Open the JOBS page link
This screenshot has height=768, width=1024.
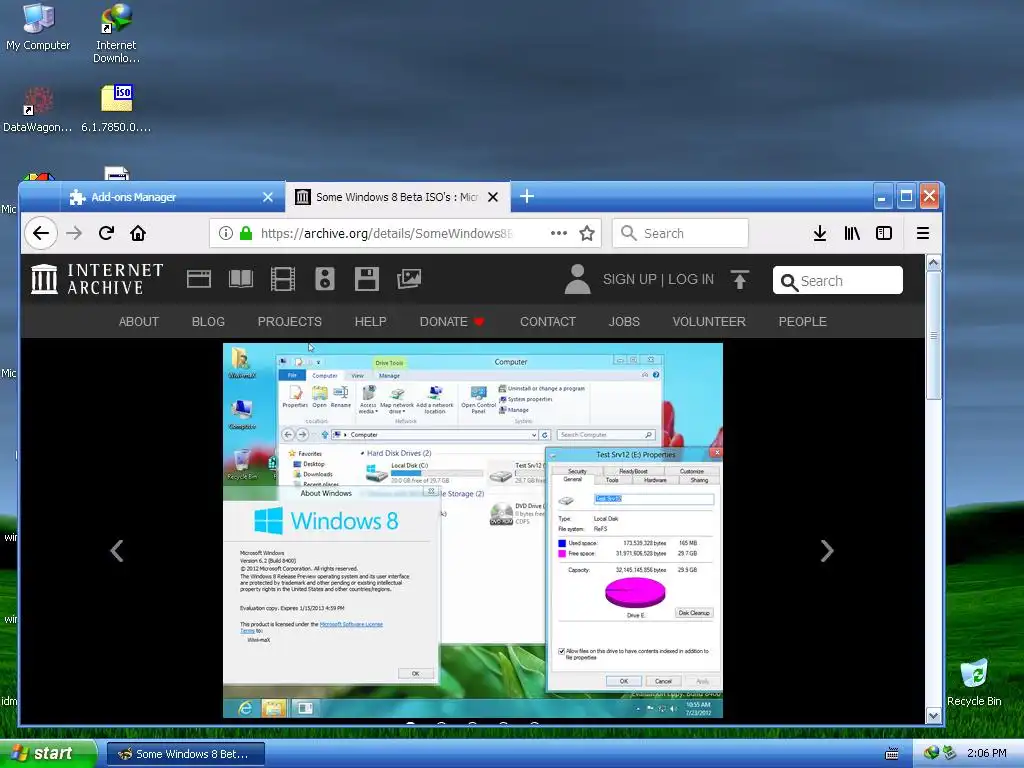click(x=624, y=322)
